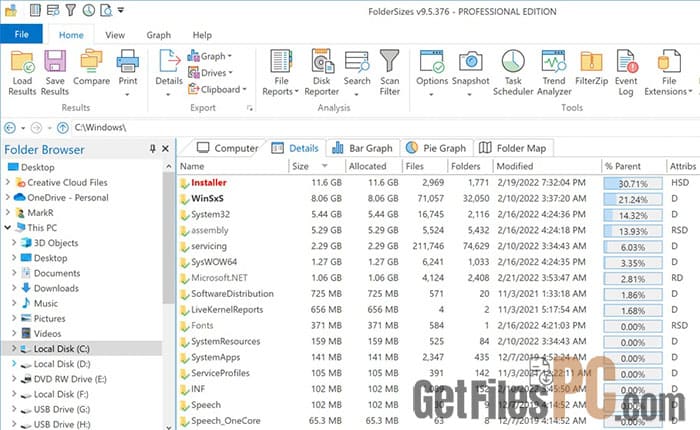Open the Clipboard export dropdown

[217, 89]
